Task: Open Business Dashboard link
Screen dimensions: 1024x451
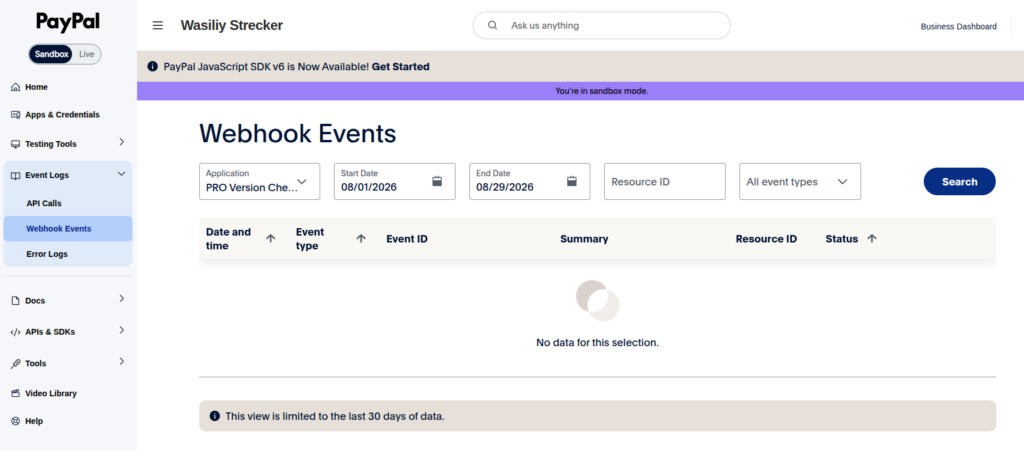Action: click(x=959, y=26)
